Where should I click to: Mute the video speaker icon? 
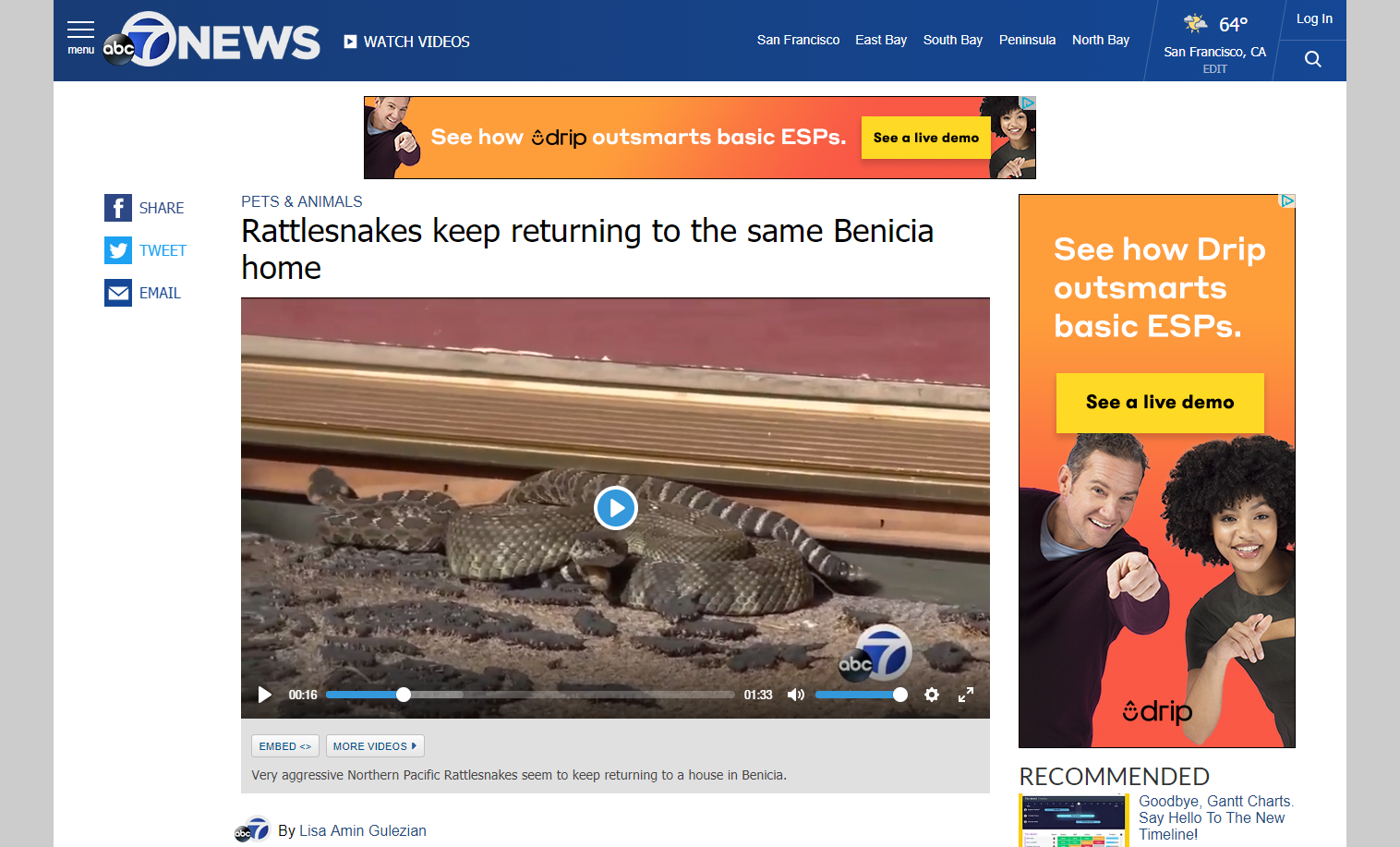[795, 695]
